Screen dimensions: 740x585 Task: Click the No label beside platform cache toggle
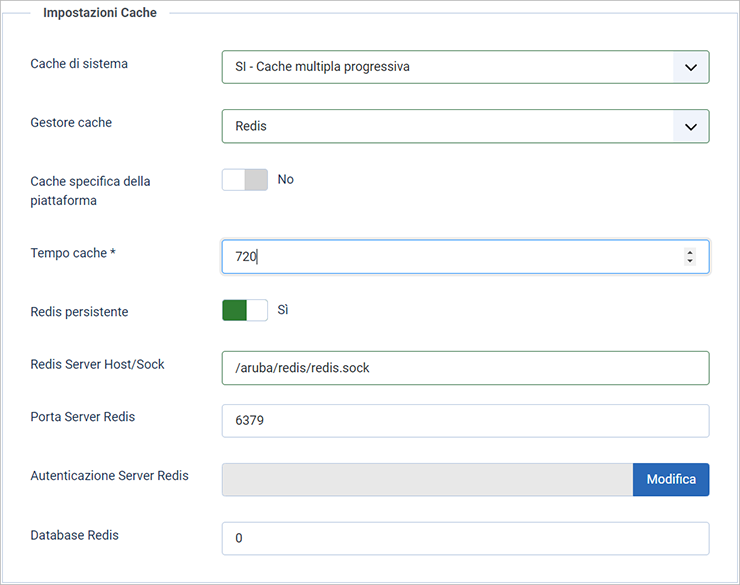click(x=286, y=180)
